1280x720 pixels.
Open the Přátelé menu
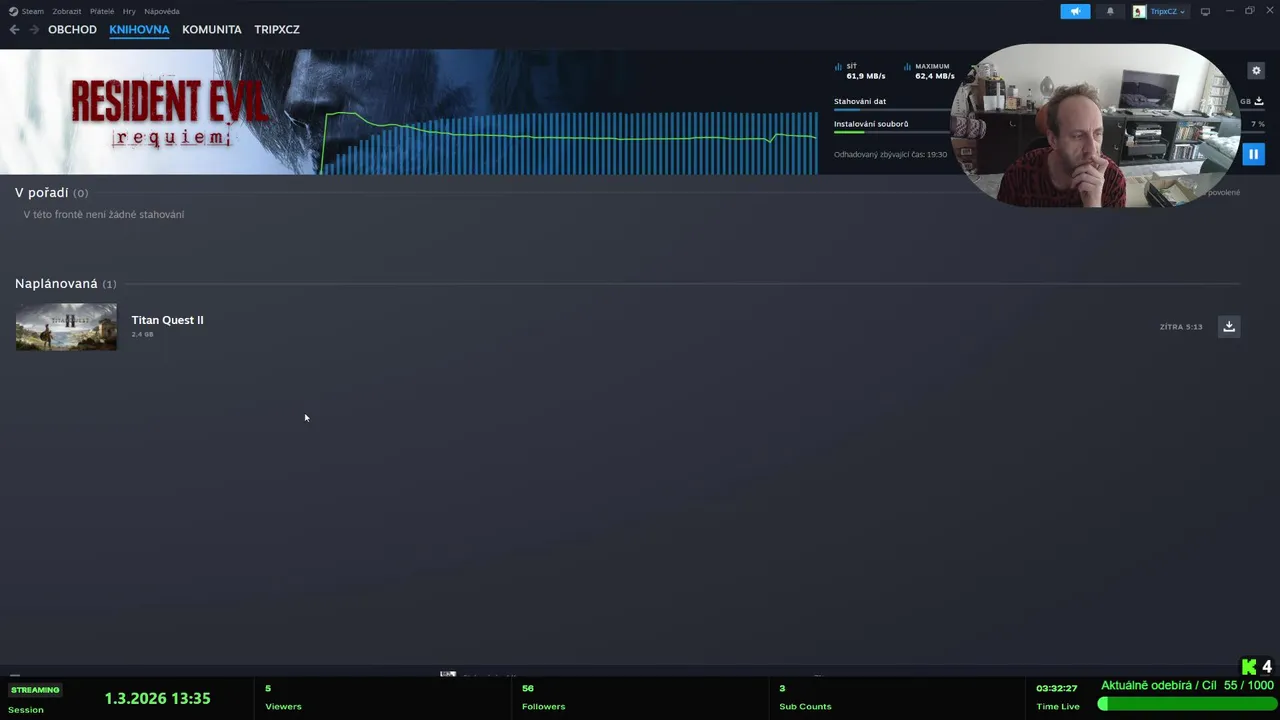point(102,11)
